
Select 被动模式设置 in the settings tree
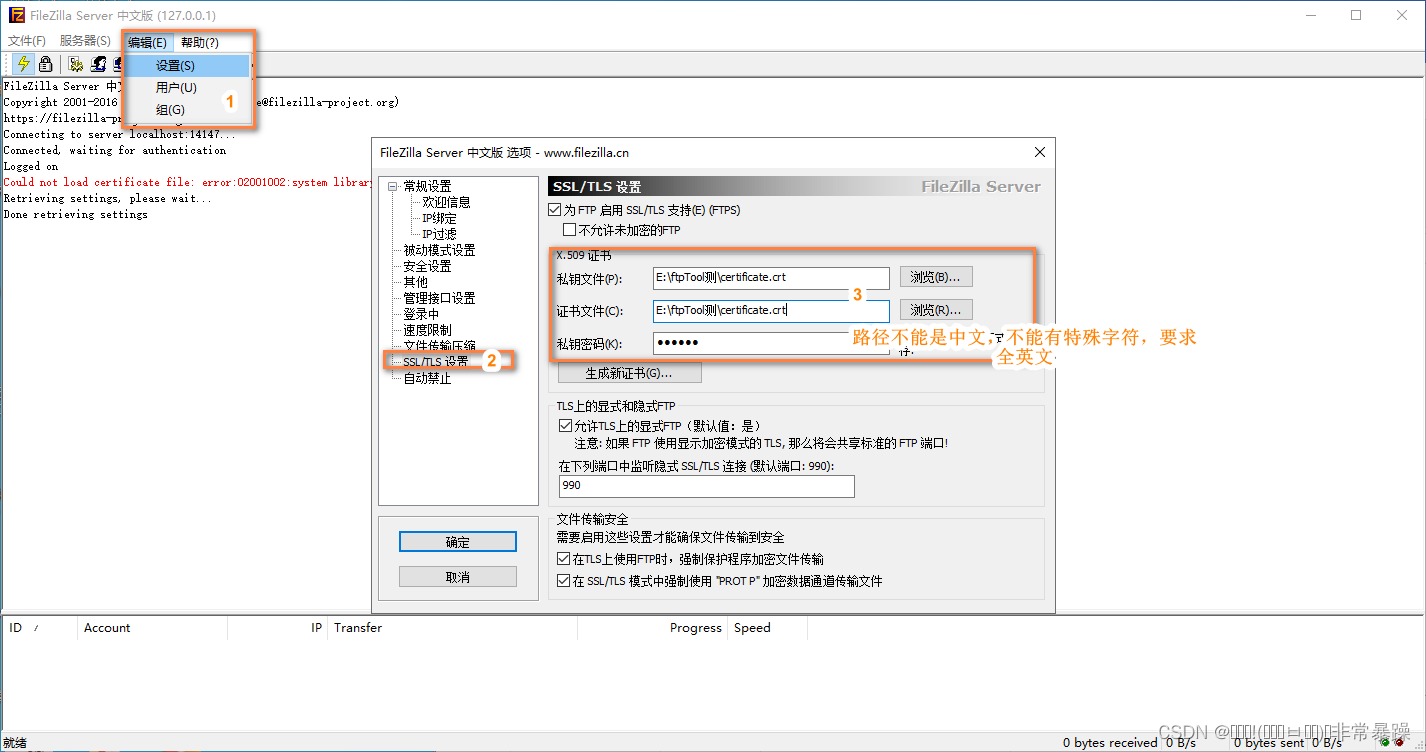pyautogui.click(x=439, y=250)
